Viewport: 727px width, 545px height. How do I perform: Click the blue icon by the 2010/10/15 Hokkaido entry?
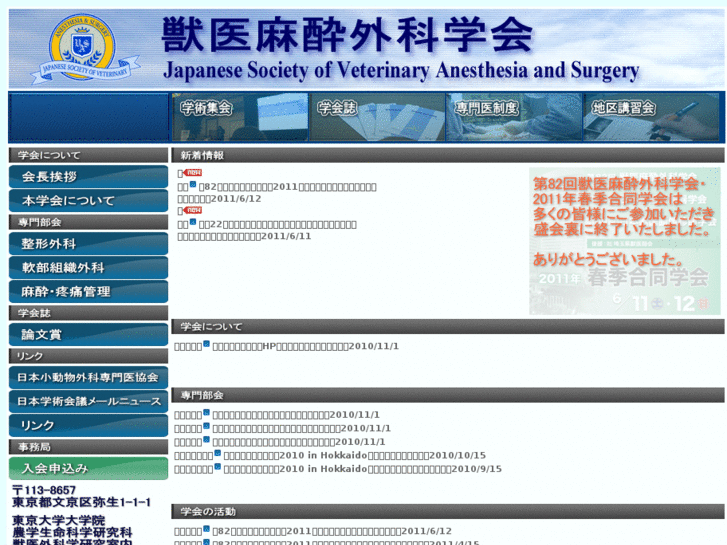[x=217, y=453]
